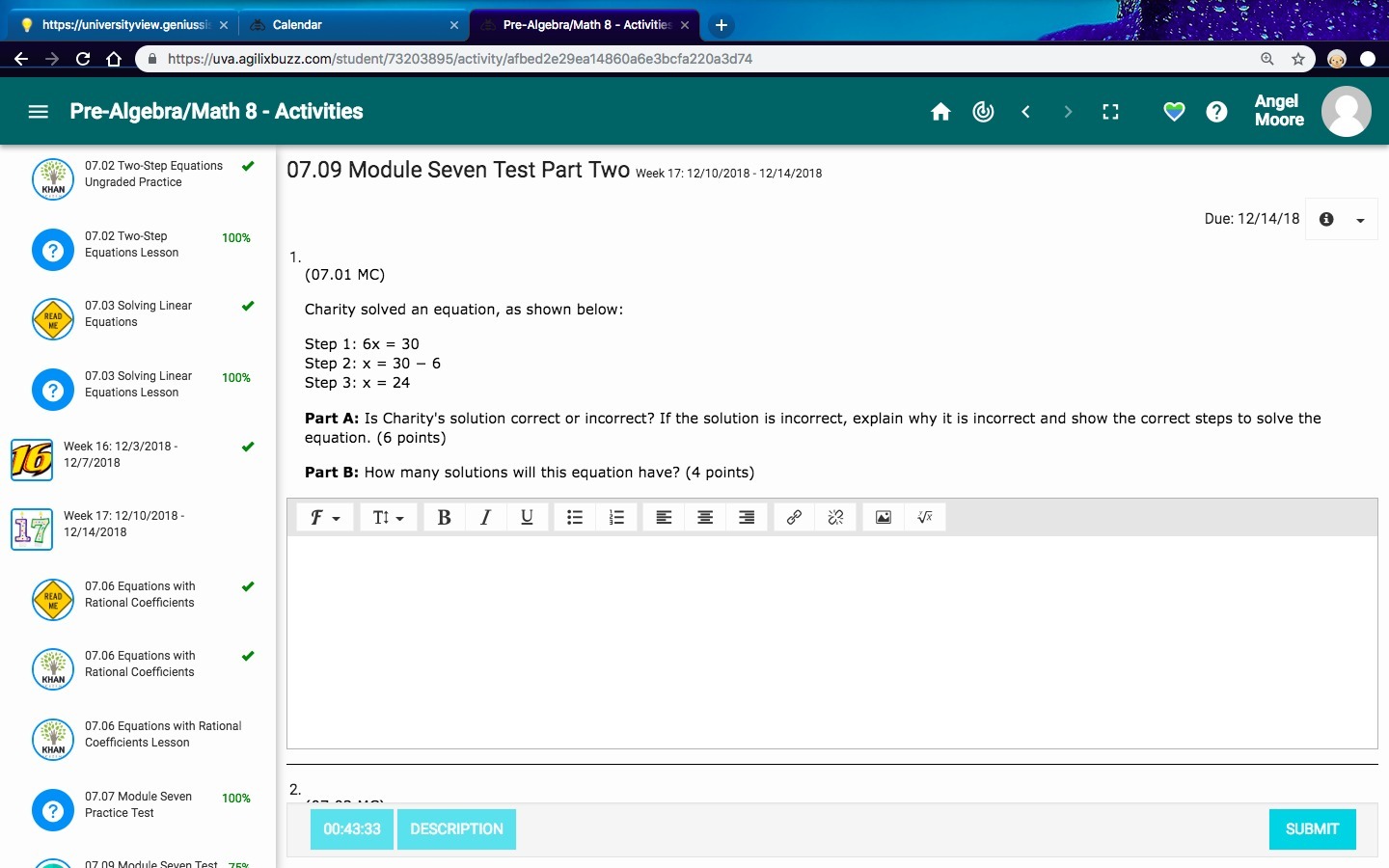Apply italic formatting
Screen dimensions: 1389x868
(485, 518)
